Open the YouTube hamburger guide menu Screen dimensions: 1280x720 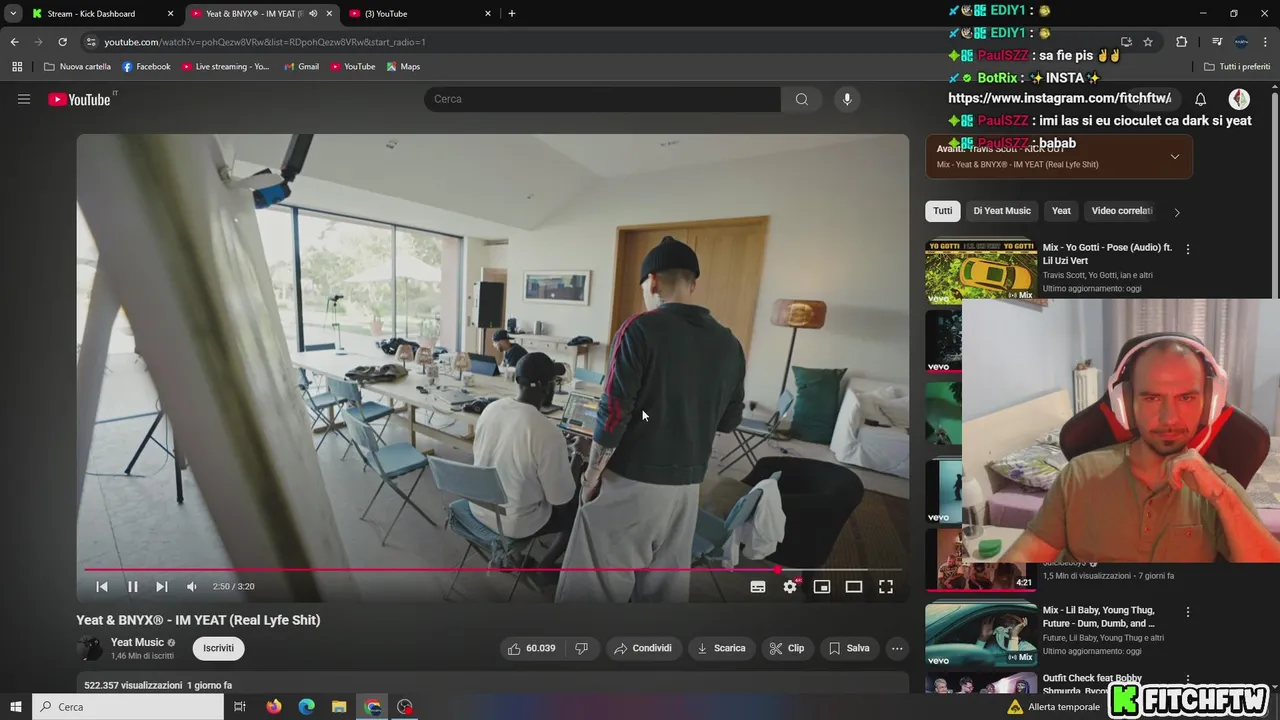(24, 99)
